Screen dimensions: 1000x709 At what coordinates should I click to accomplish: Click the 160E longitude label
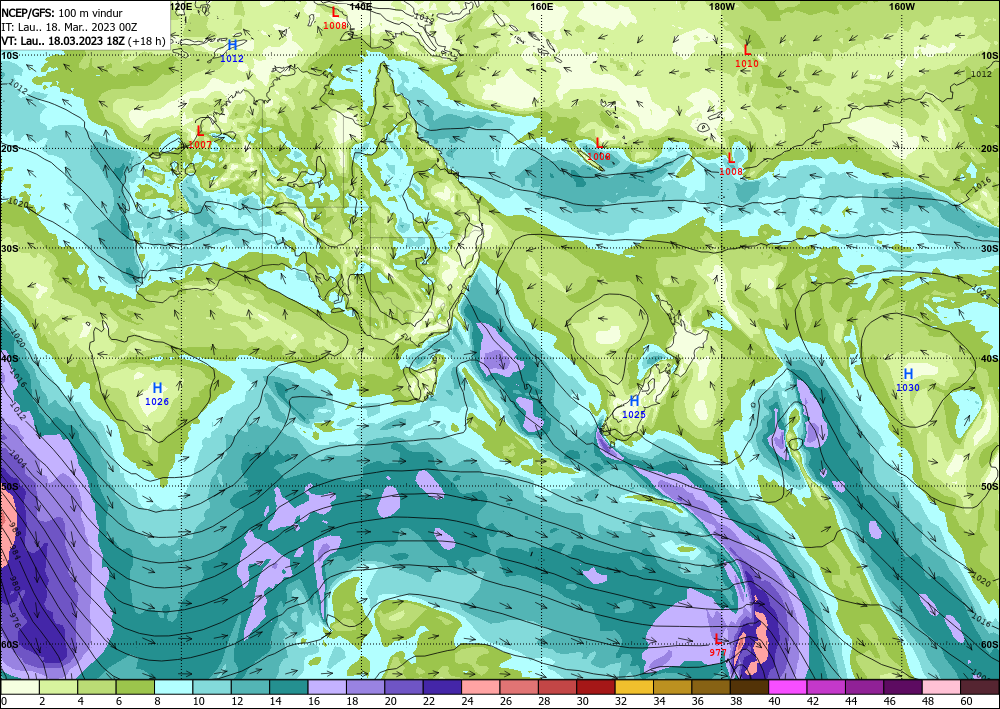tap(541, 6)
